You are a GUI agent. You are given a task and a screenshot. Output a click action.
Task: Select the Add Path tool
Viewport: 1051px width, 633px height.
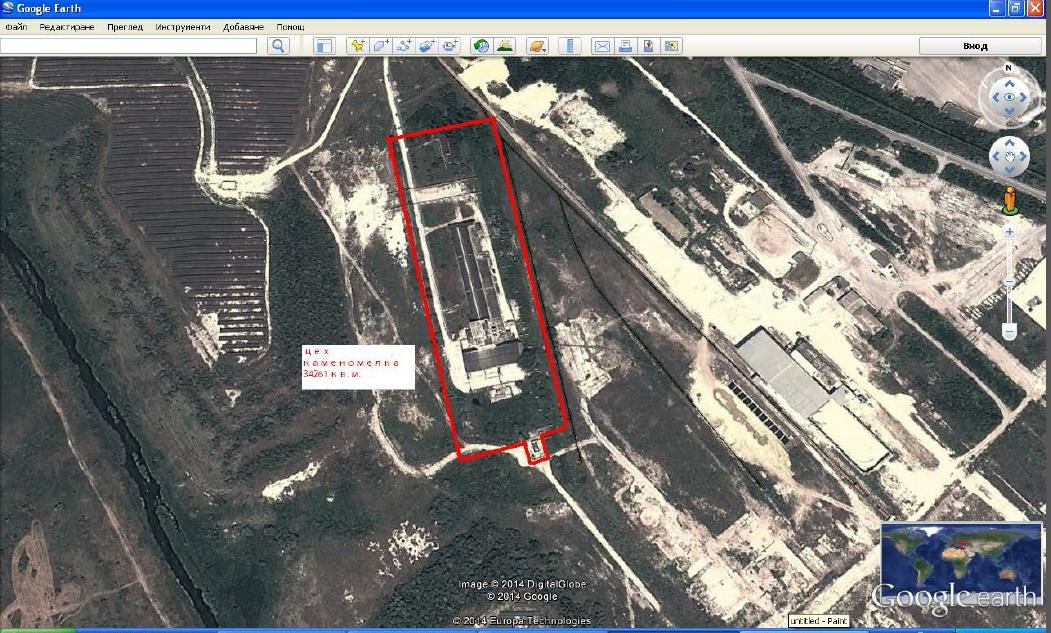(x=404, y=46)
